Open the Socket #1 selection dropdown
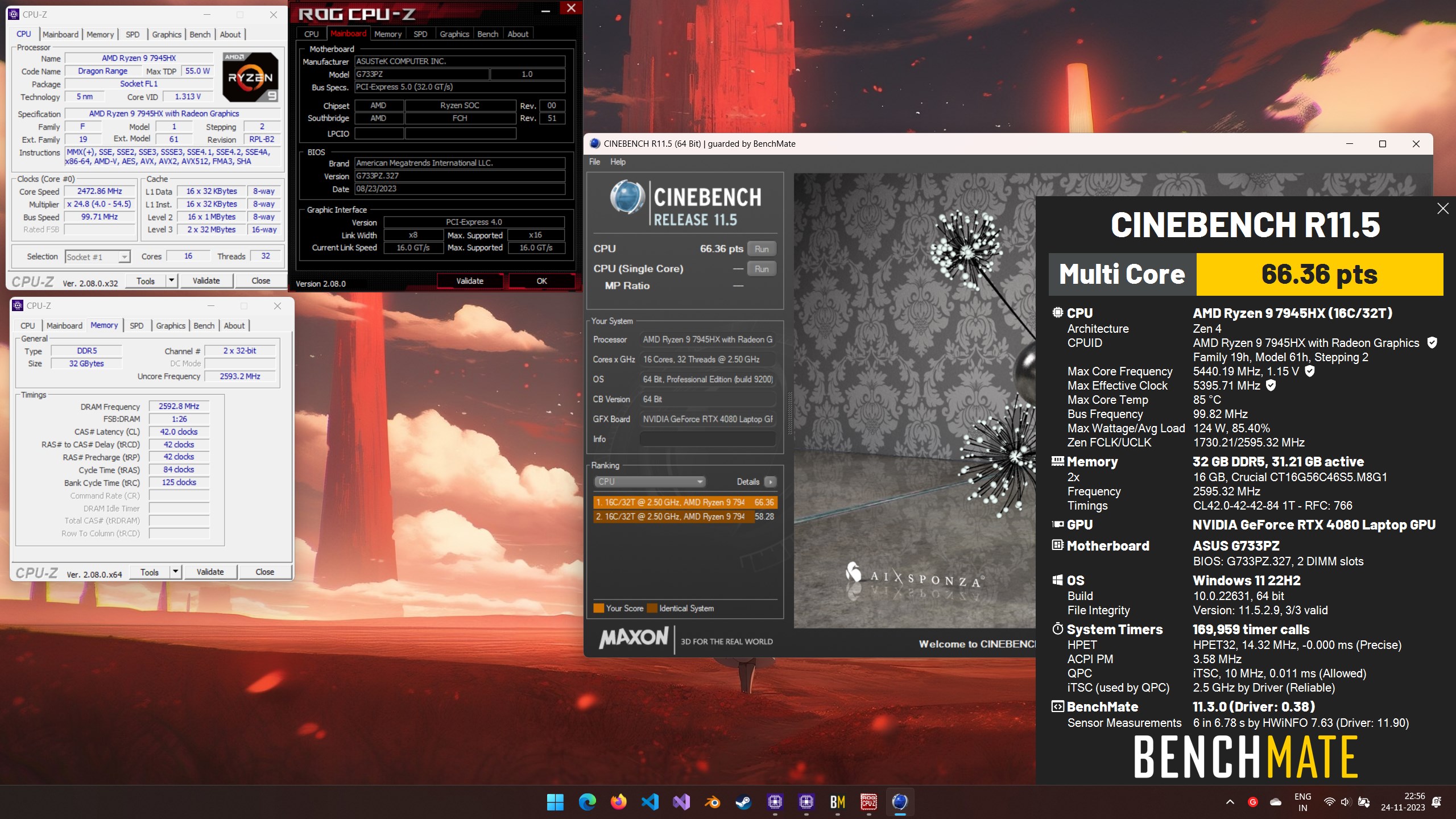The image size is (1456, 819). (x=98, y=257)
